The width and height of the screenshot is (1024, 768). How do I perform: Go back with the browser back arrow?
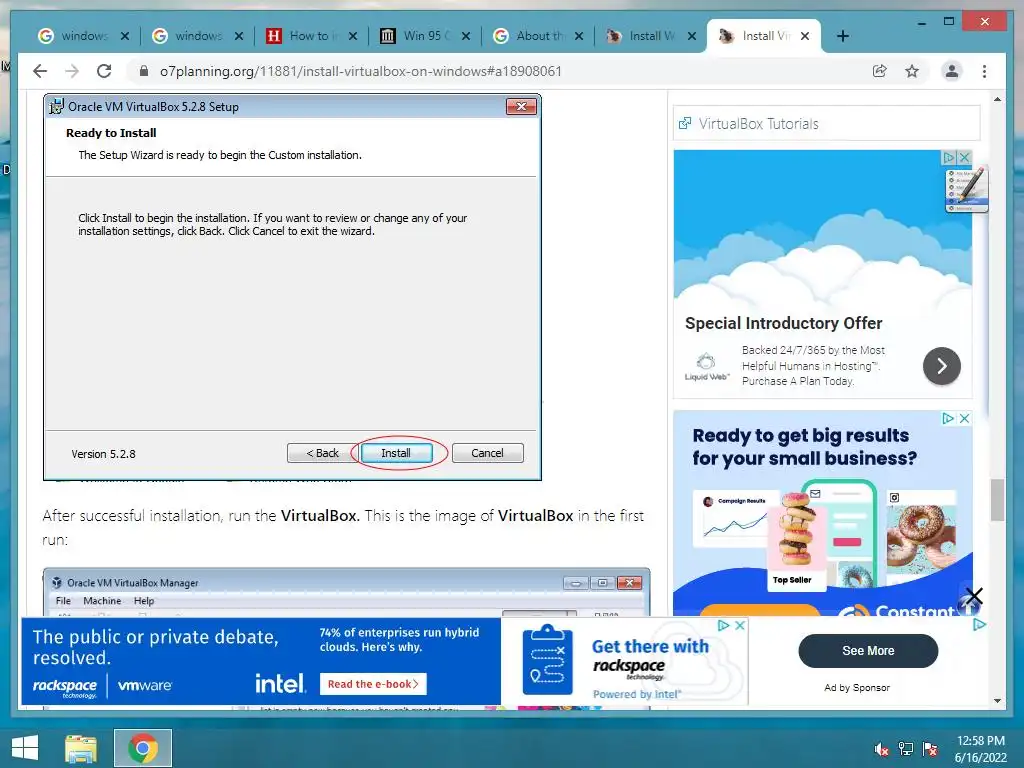[40, 71]
